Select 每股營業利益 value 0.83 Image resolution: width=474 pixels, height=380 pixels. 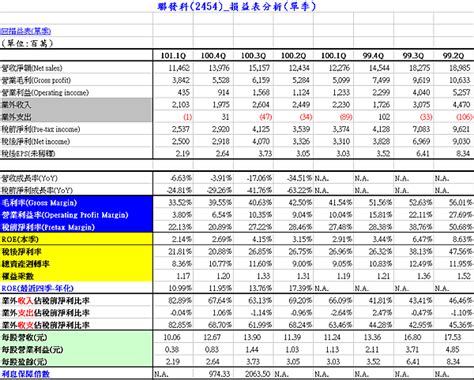click(x=212, y=350)
